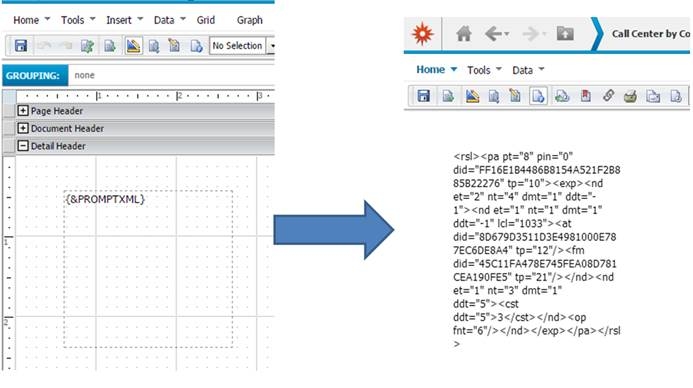
Task: Click the mortar and pestle icon
Action: [x=630, y=96]
